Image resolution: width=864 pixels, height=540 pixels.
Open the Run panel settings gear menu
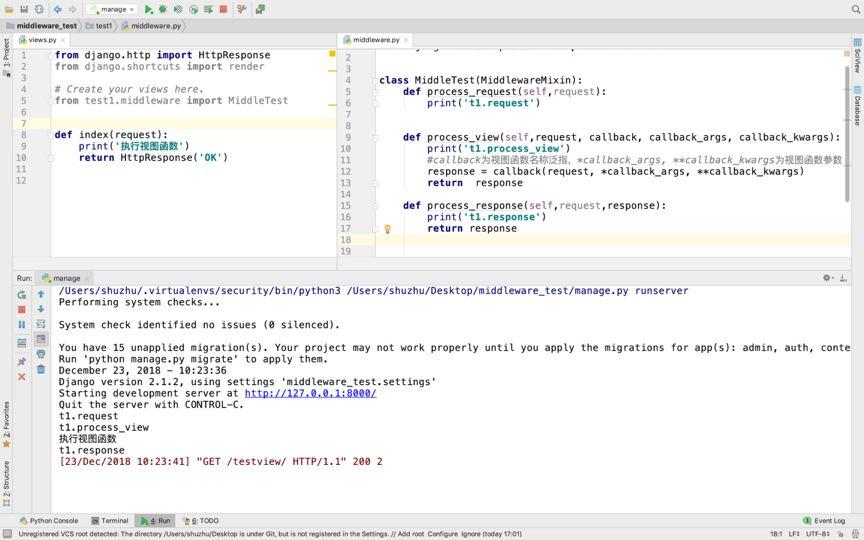(827, 278)
